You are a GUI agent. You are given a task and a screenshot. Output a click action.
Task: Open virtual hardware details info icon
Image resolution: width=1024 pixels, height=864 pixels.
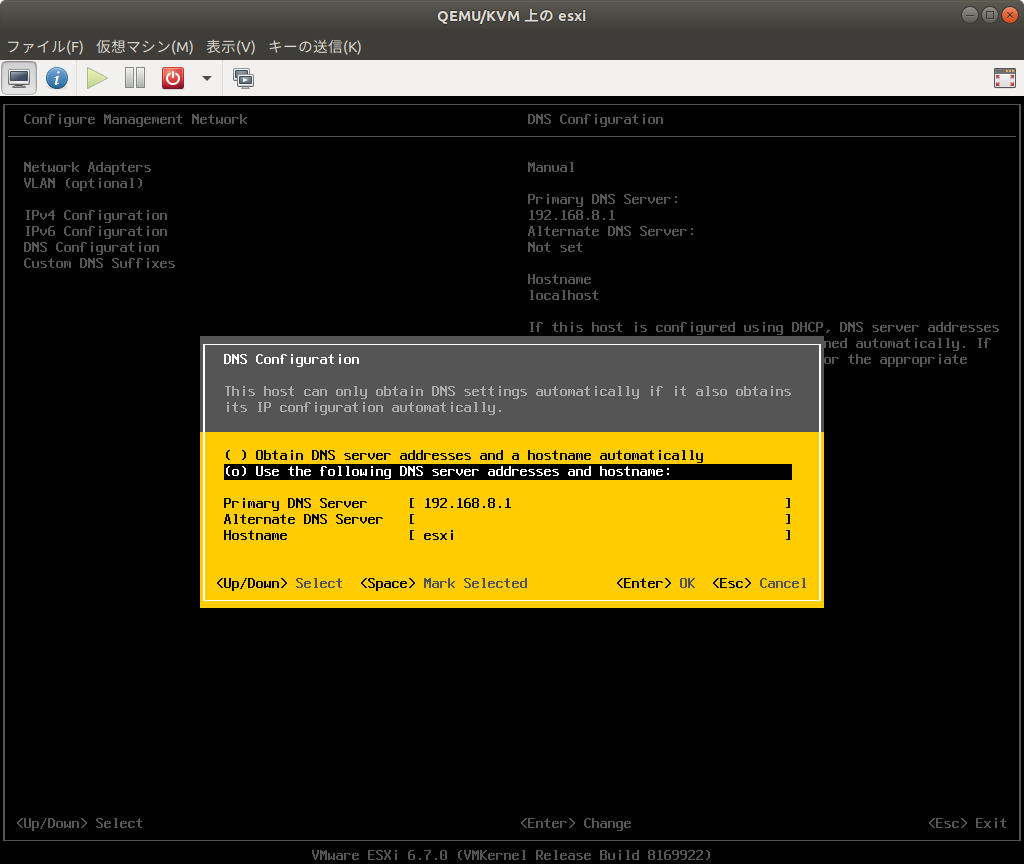point(57,78)
